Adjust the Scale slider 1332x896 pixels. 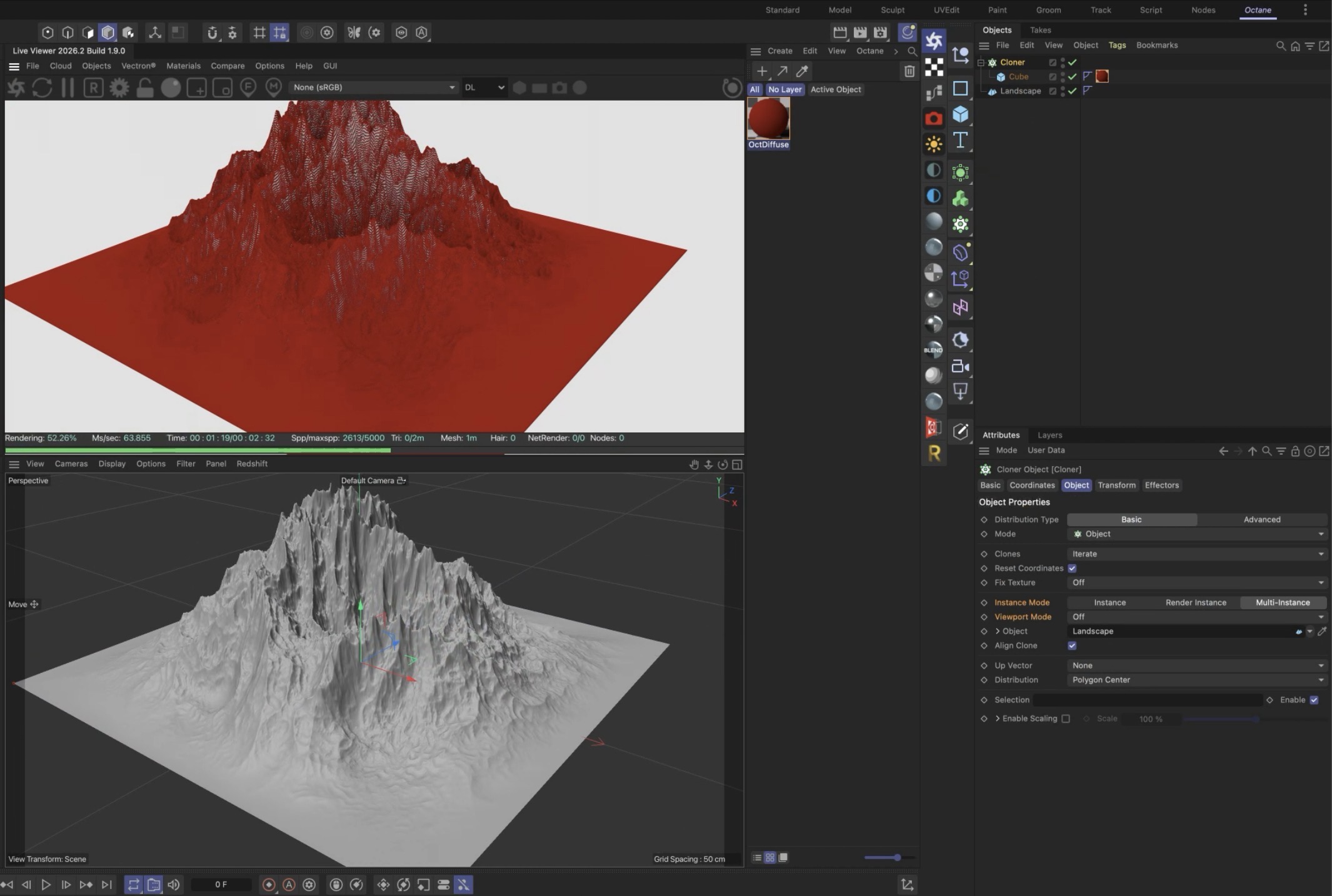1254,719
